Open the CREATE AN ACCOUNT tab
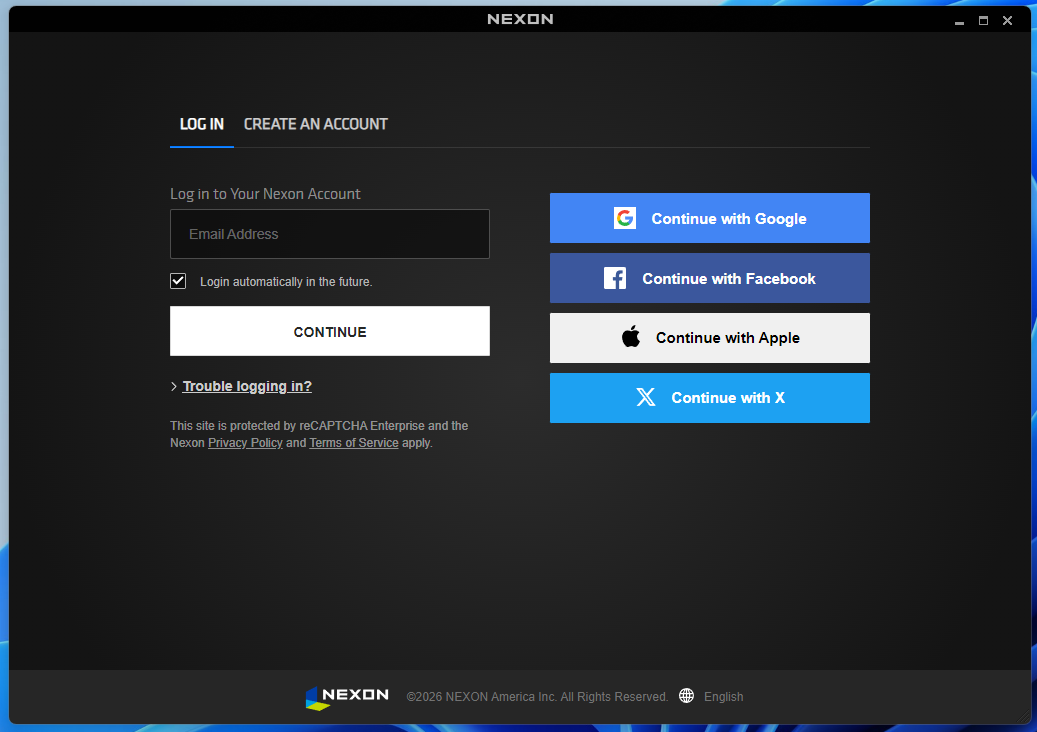This screenshot has height=732, width=1037. point(315,124)
